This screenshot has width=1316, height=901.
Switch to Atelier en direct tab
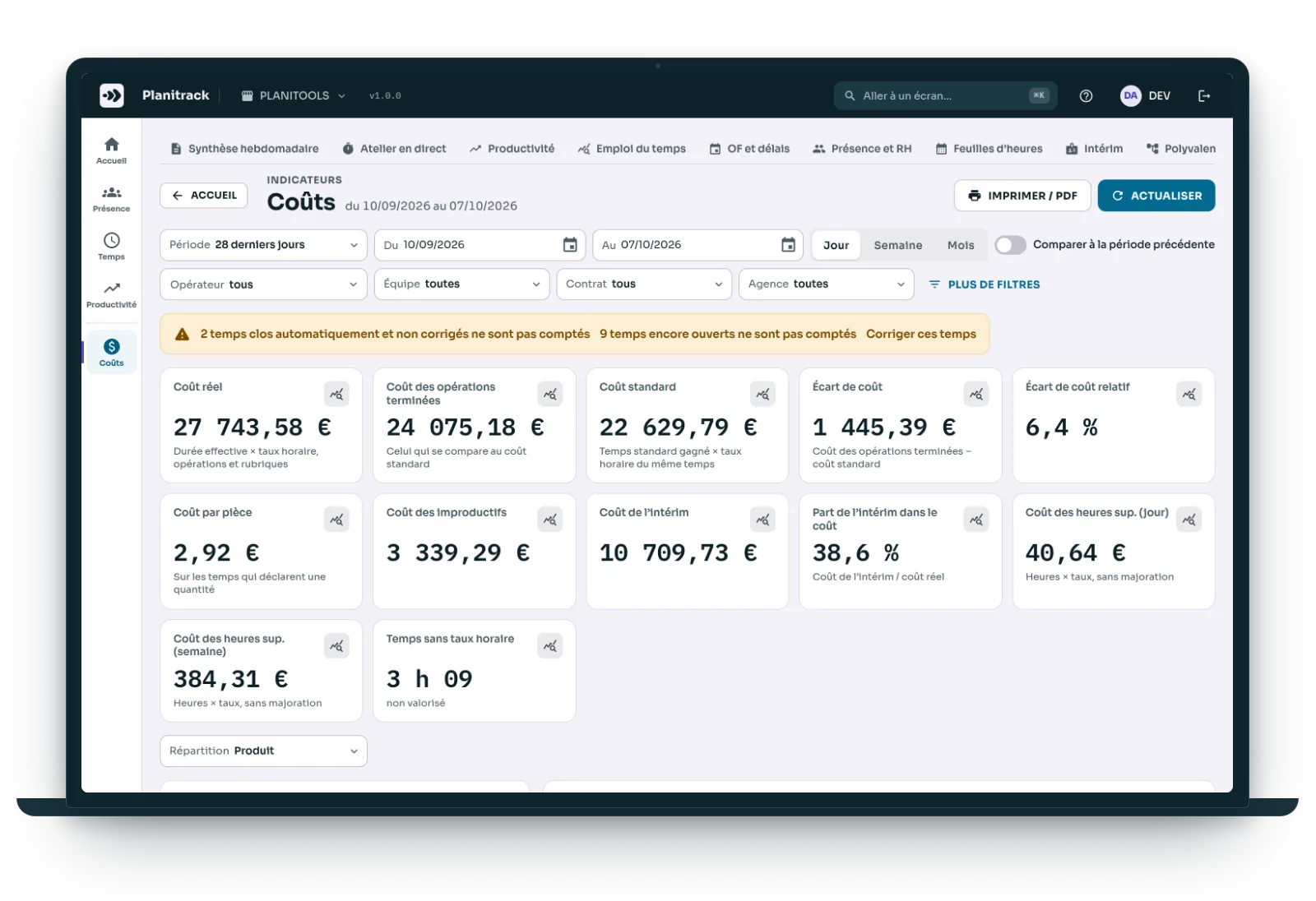coord(394,149)
